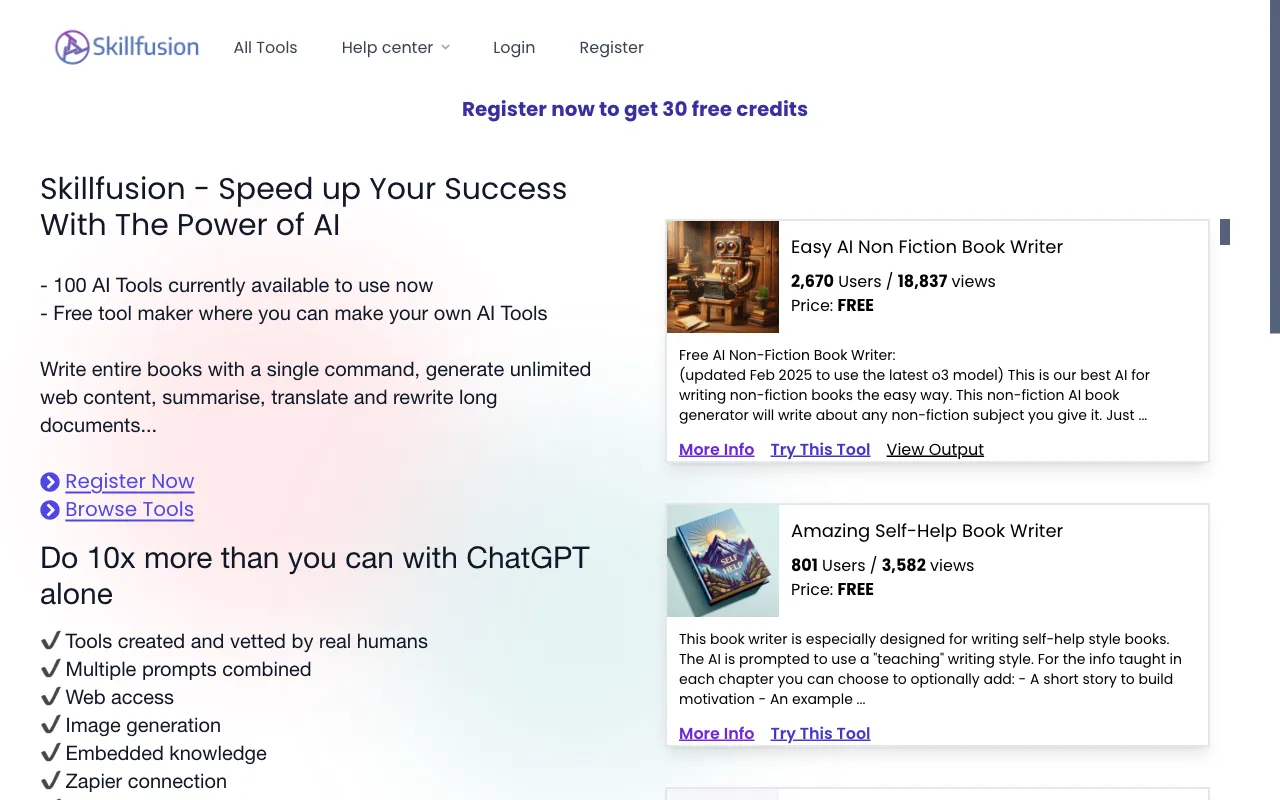Expand the Help center dropdown chevron
The height and width of the screenshot is (800, 1280).
tap(446, 47)
